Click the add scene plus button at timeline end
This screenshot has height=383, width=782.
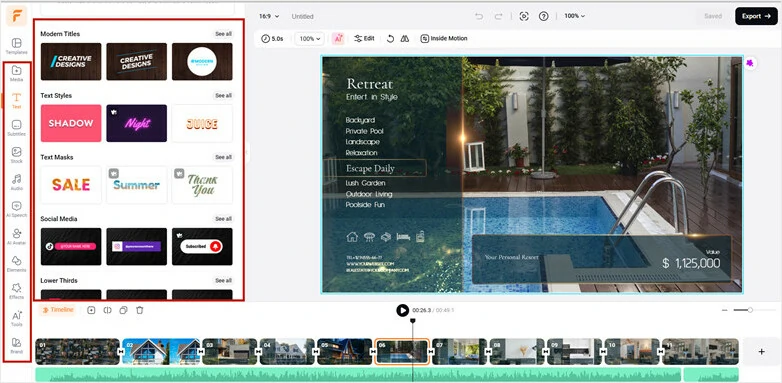point(762,352)
